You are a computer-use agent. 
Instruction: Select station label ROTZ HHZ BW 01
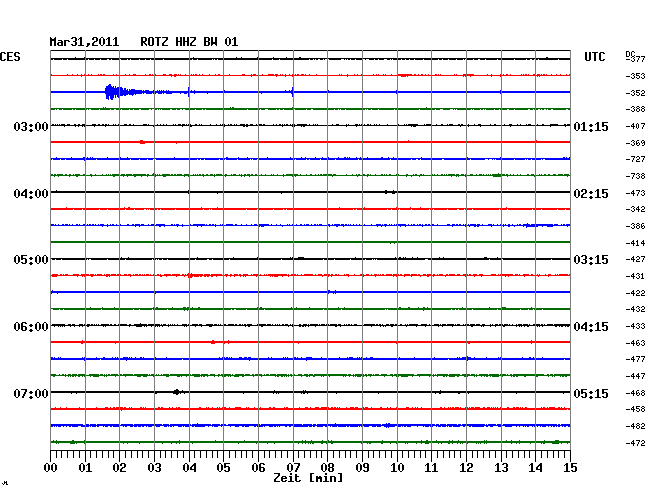point(189,42)
